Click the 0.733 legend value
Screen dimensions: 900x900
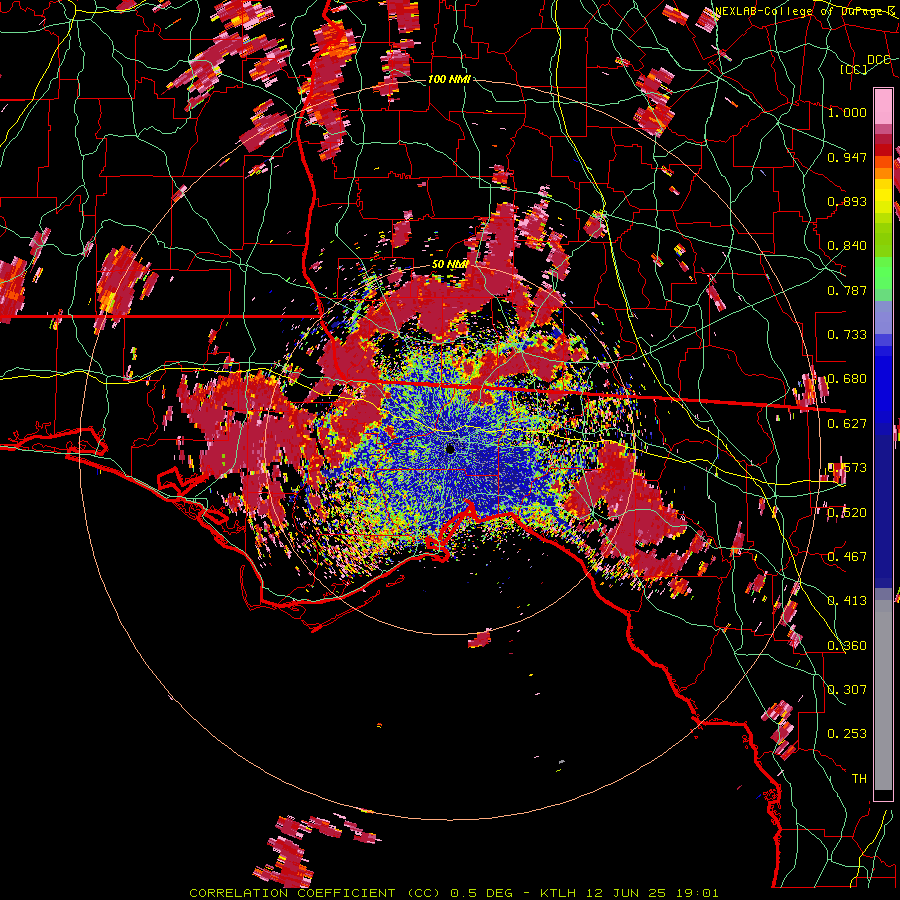click(x=847, y=335)
